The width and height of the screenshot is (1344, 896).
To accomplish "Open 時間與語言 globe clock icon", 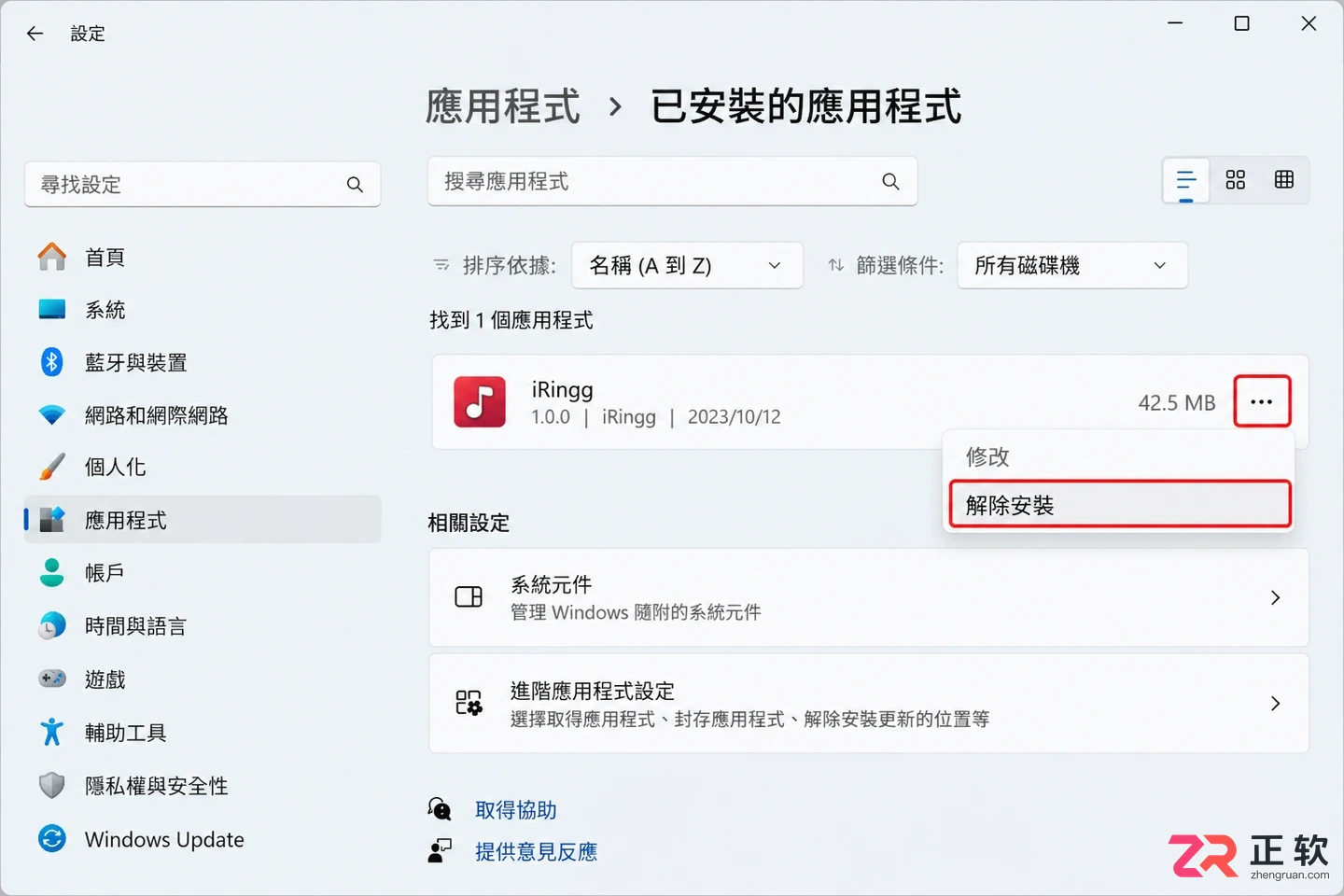I will (52, 625).
